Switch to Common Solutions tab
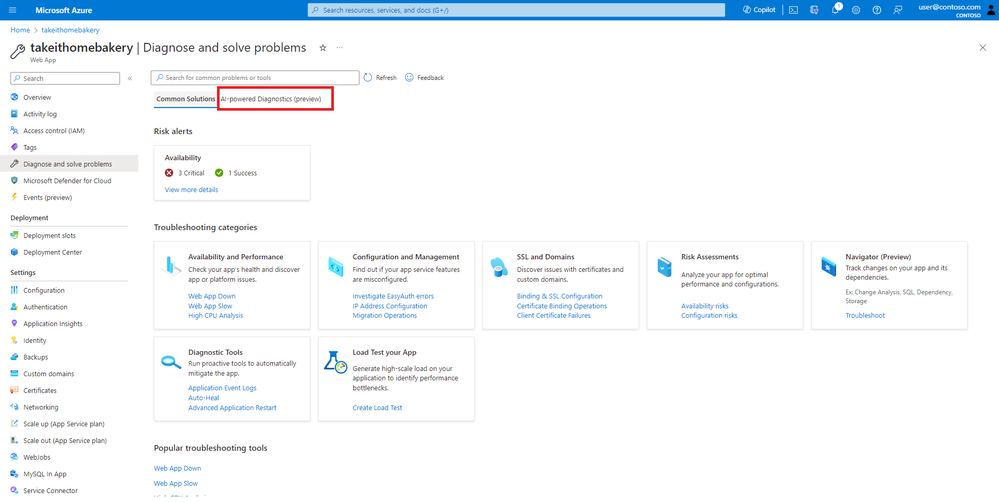 185,99
